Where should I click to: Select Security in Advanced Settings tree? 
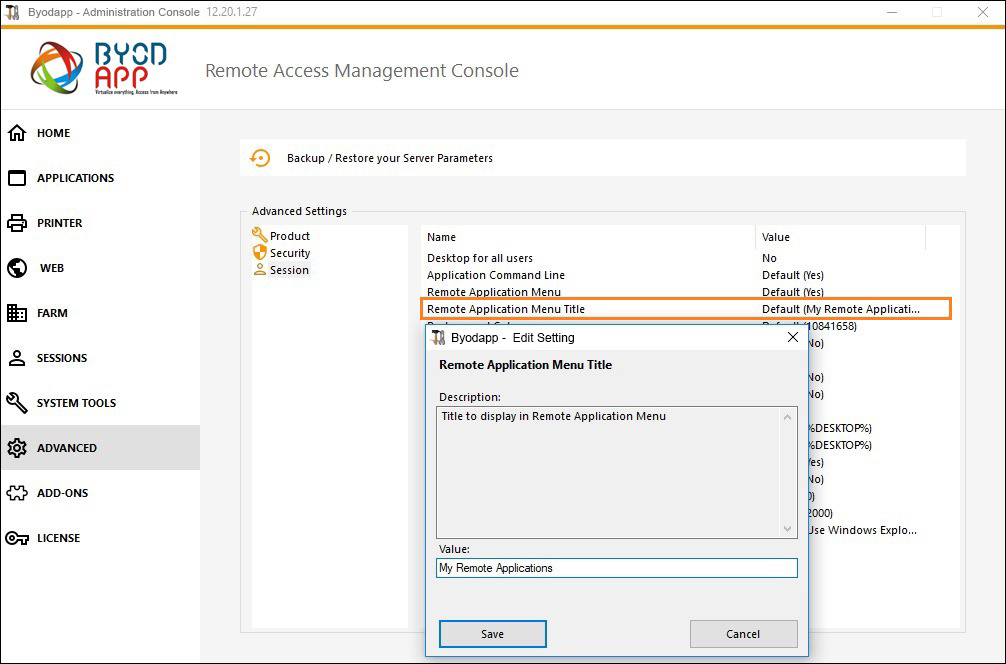(x=289, y=253)
